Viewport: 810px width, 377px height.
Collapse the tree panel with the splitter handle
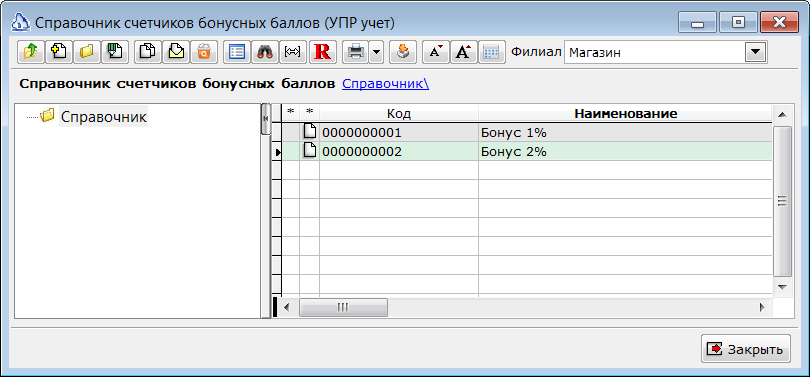click(266, 118)
